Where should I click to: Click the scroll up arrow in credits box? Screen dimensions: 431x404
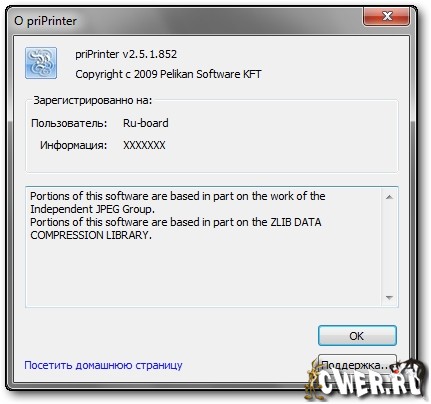point(389,197)
